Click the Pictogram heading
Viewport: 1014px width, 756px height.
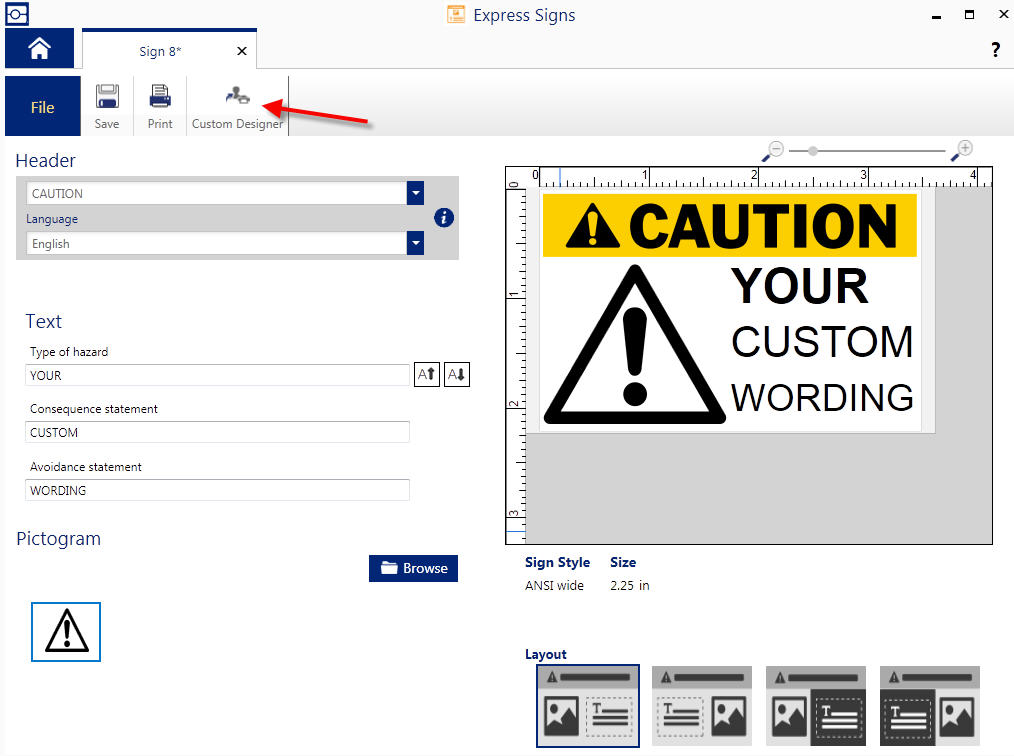pos(58,539)
